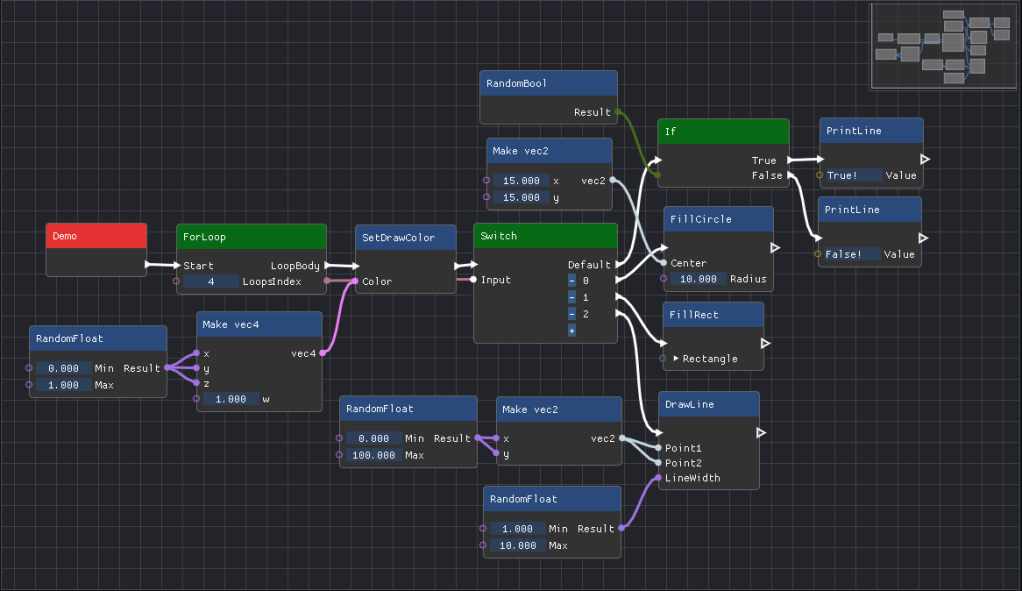
Task: Click the Switch case 2 output pin
Action: [618, 314]
